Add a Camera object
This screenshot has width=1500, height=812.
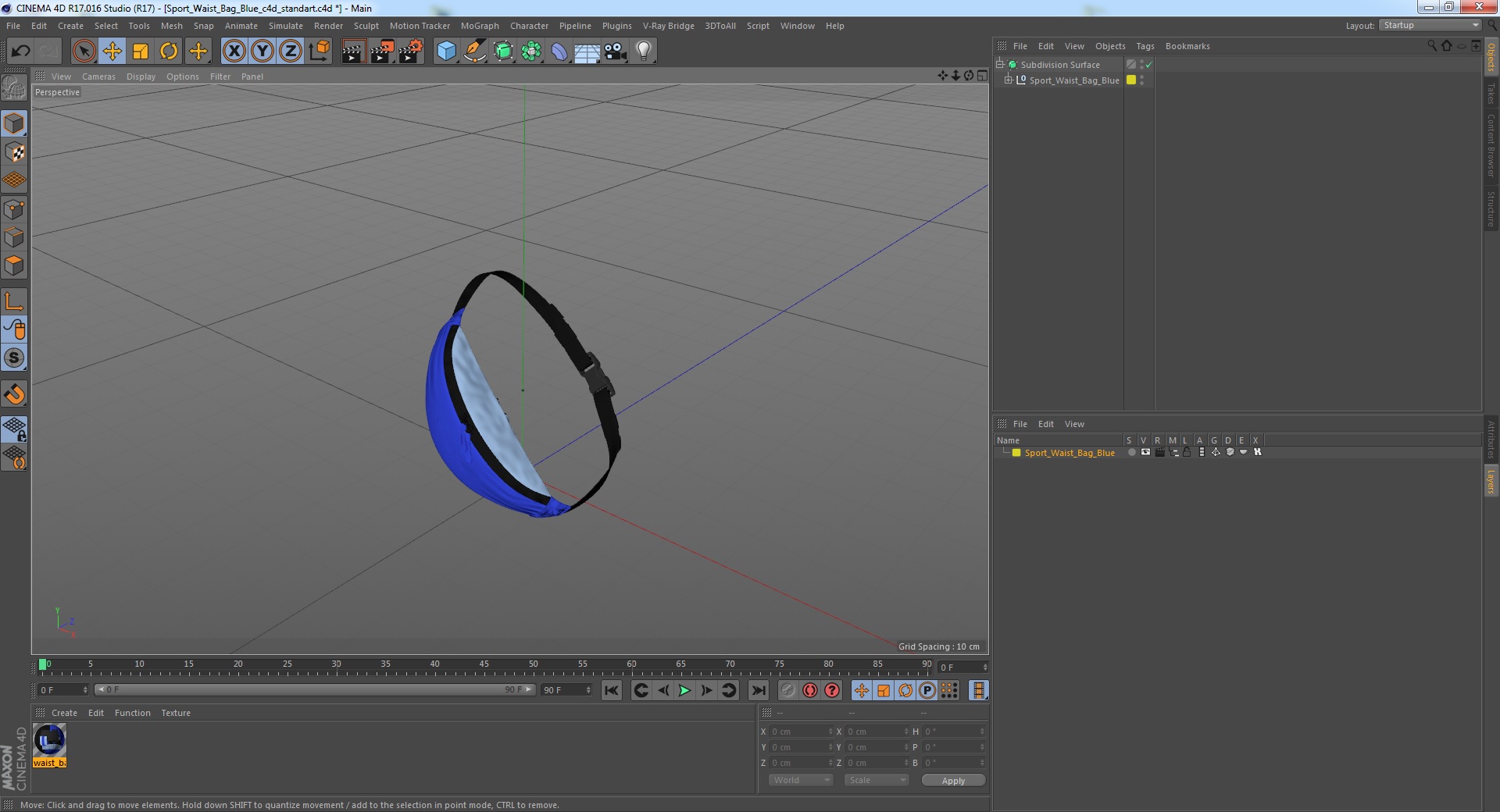coord(616,52)
